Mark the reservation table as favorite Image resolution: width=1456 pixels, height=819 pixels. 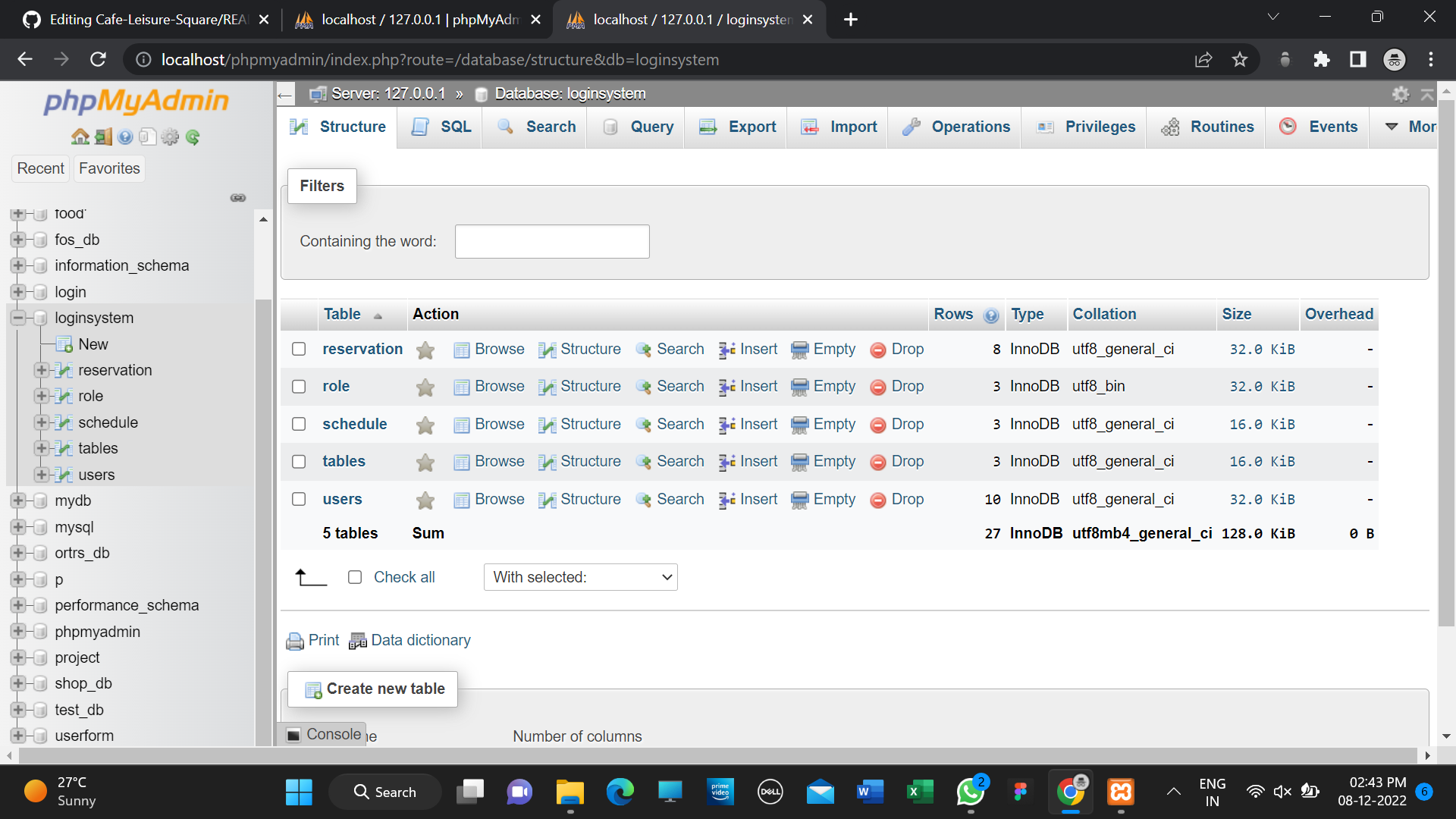(425, 350)
